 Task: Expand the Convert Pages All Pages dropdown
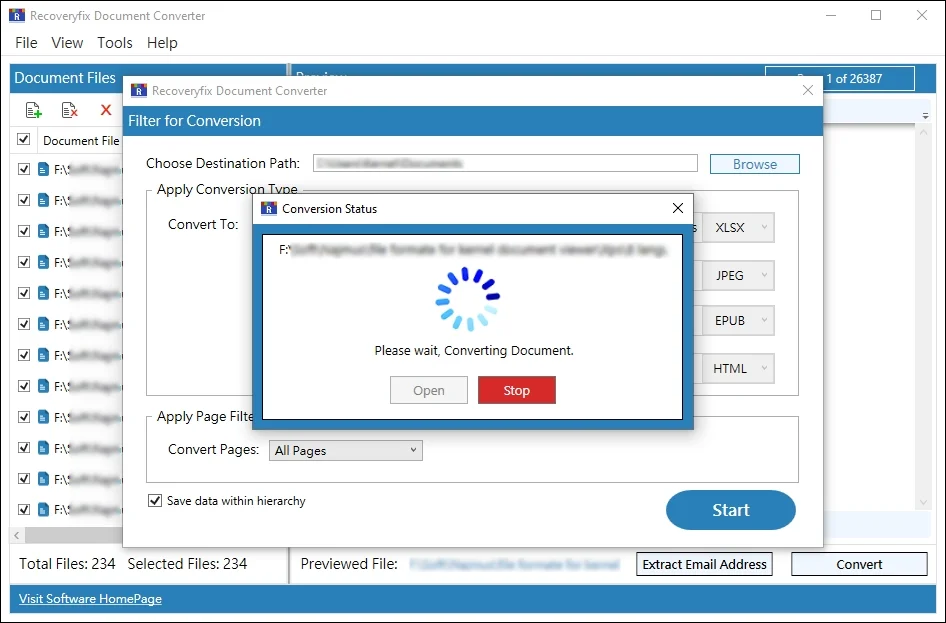pos(346,451)
